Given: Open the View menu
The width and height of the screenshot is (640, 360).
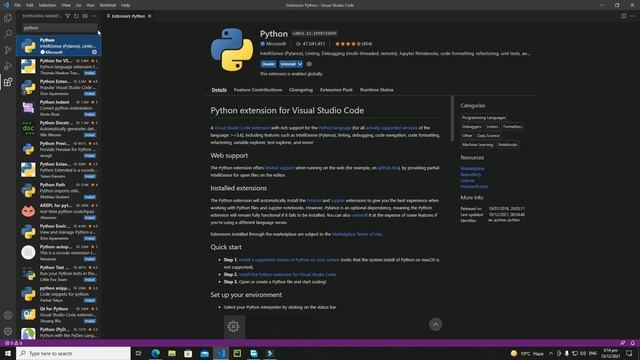Looking at the screenshot, I should click(x=66, y=5).
